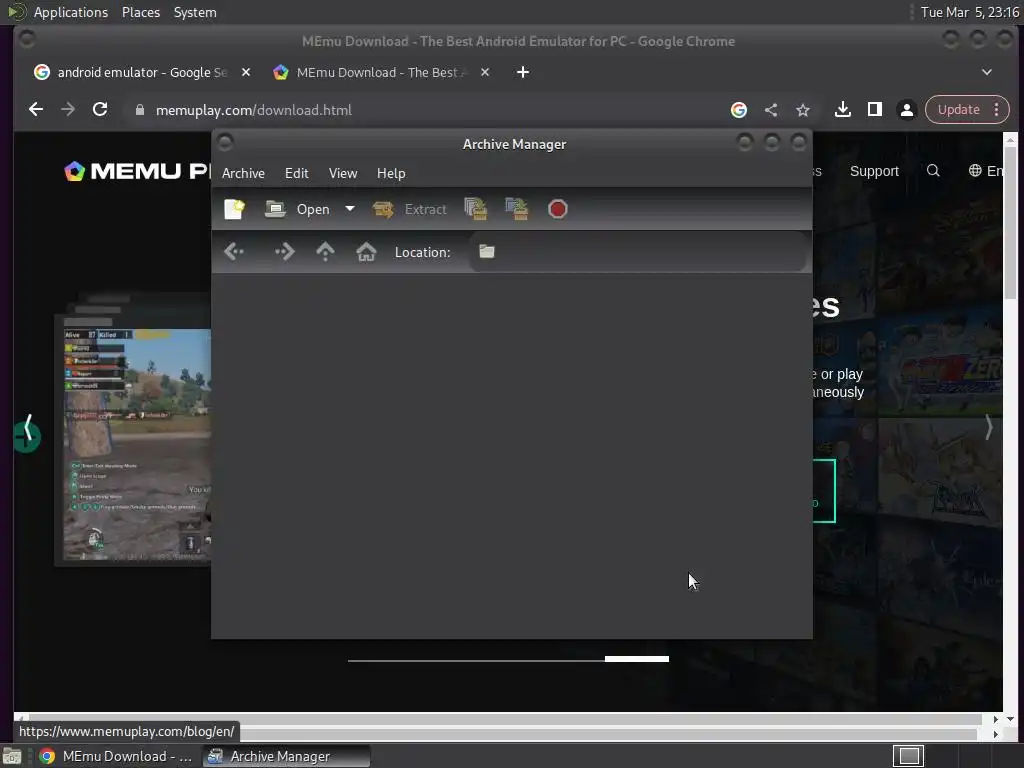
Task: Go to home location in Archive Manager
Action: [x=366, y=251]
